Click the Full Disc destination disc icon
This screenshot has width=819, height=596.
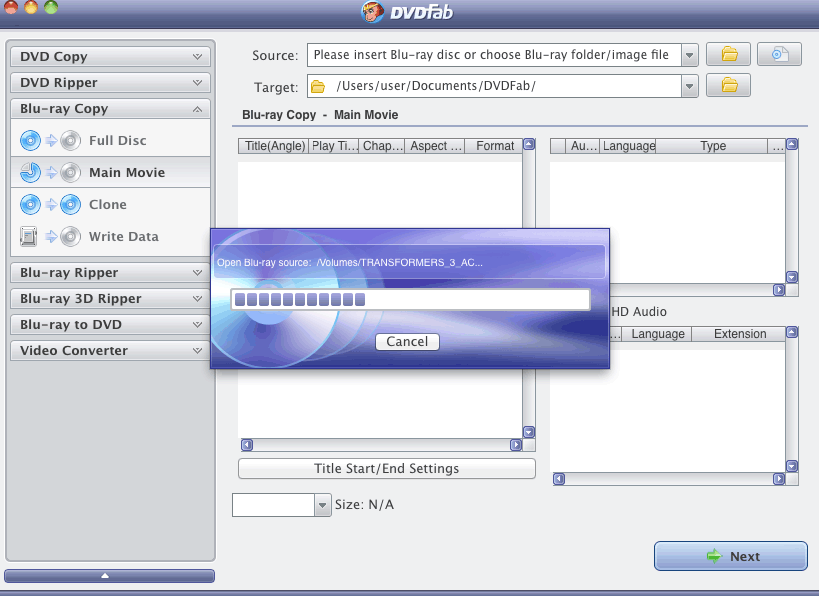pyautogui.click(x=70, y=141)
